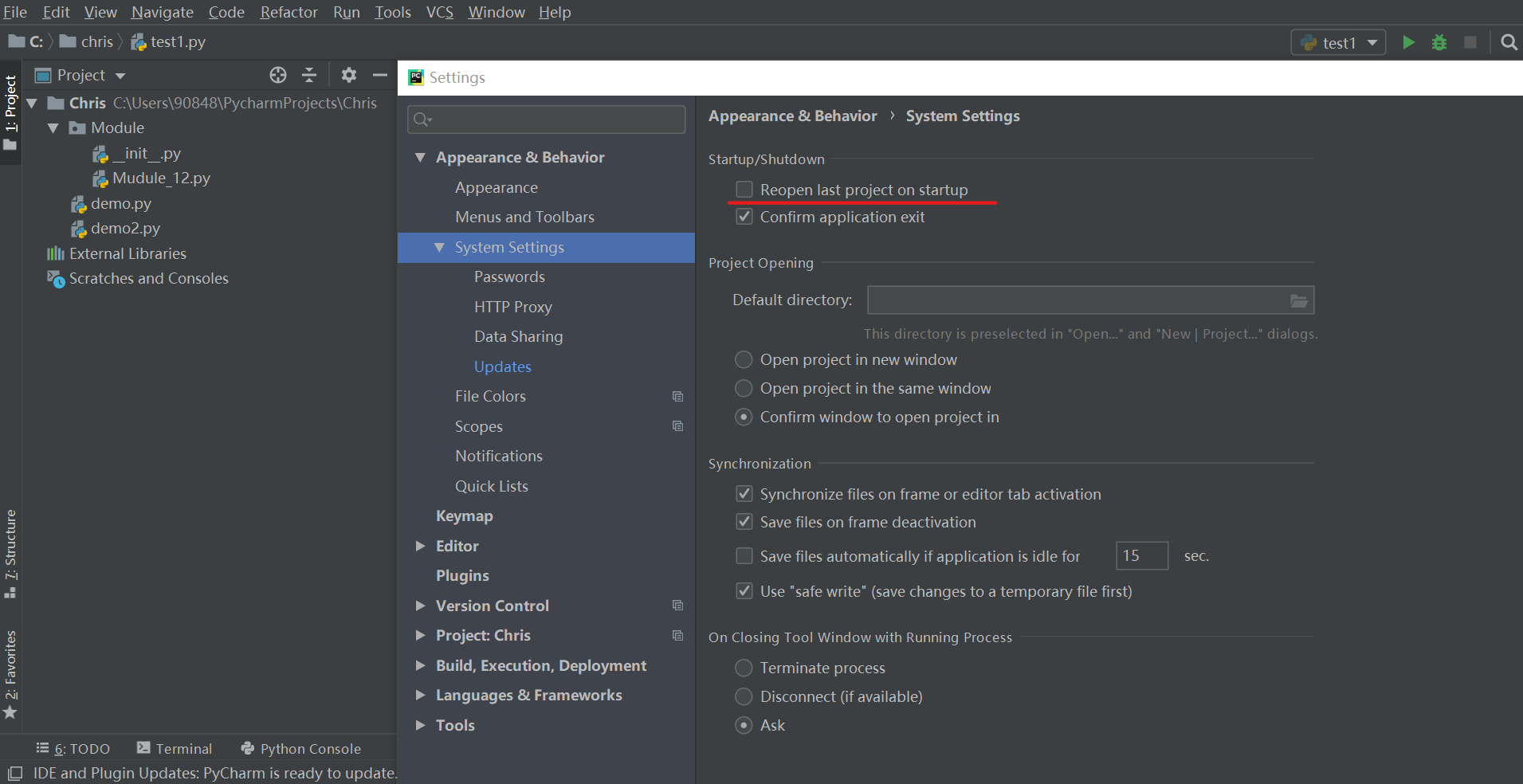Select the demo.py file
1523x784 pixels.
point(111,203)
